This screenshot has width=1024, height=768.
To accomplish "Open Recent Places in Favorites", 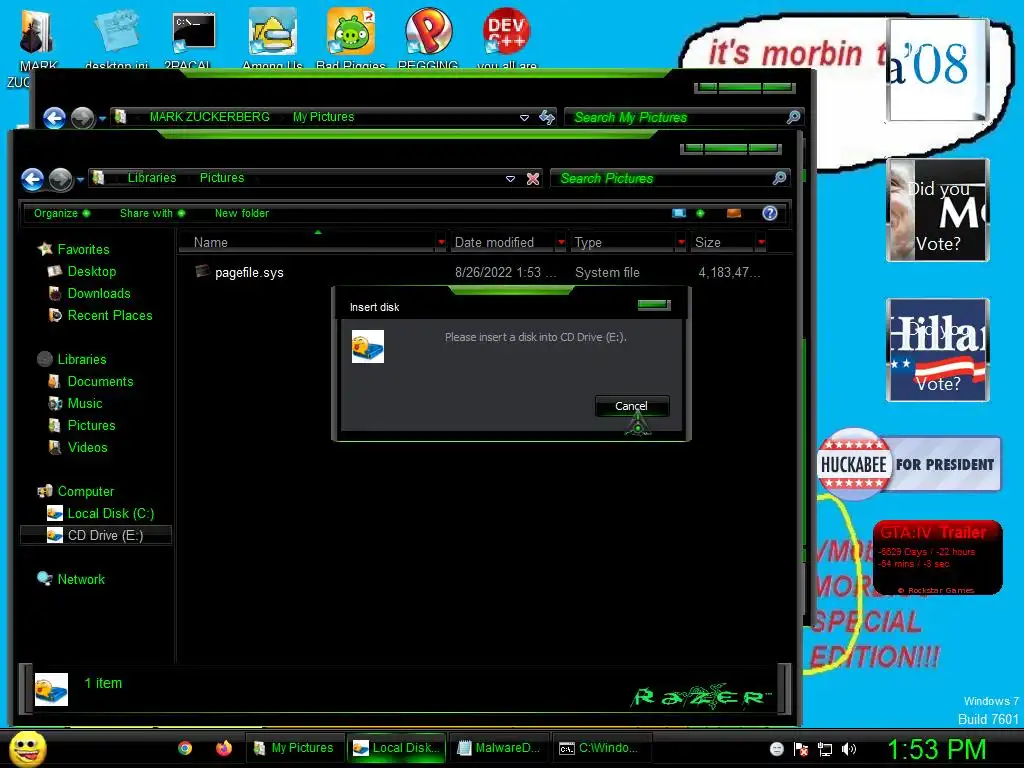I will [x=110, y=315].
